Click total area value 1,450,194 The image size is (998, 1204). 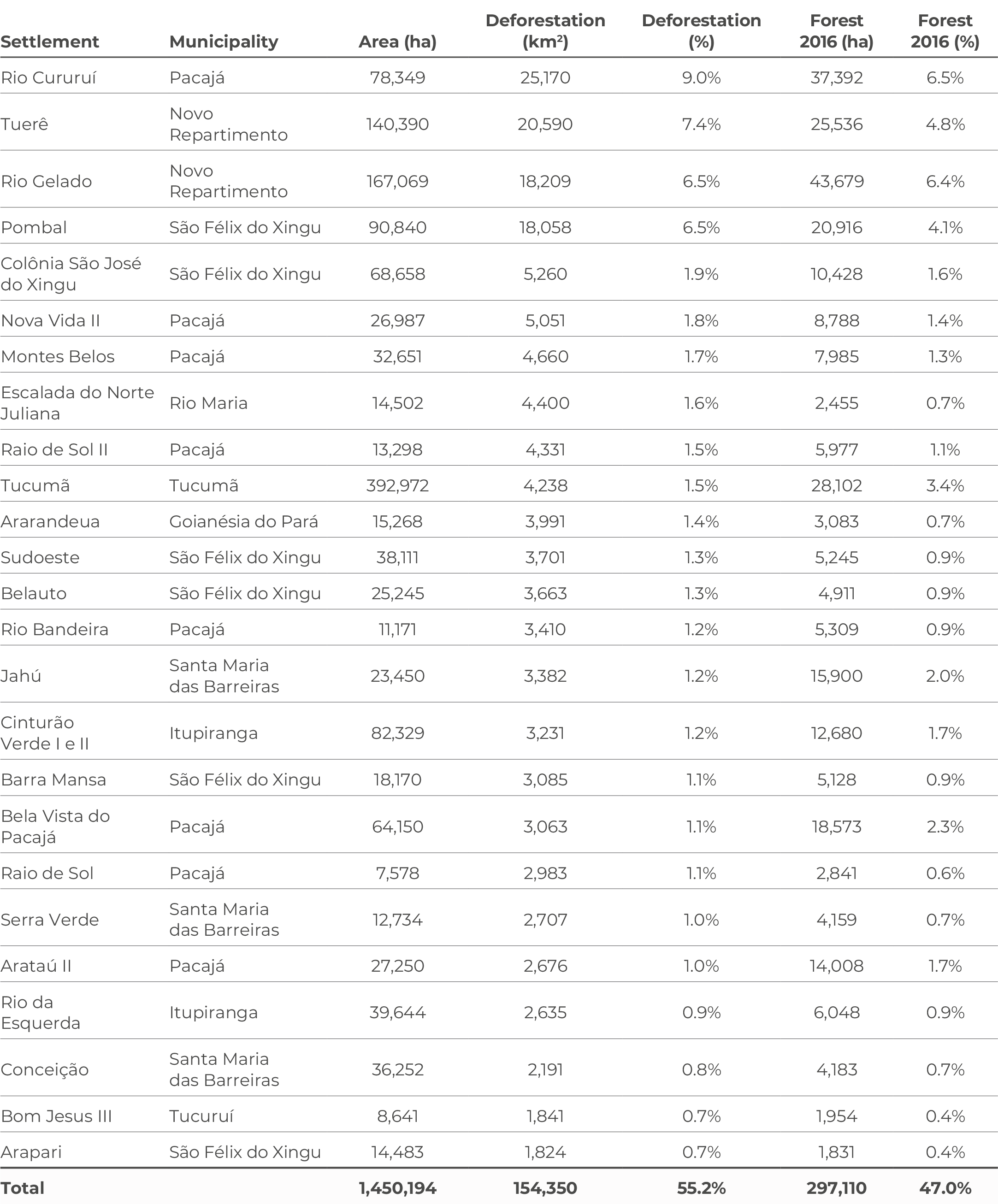pyautogui.click(x=397, y=1188)
